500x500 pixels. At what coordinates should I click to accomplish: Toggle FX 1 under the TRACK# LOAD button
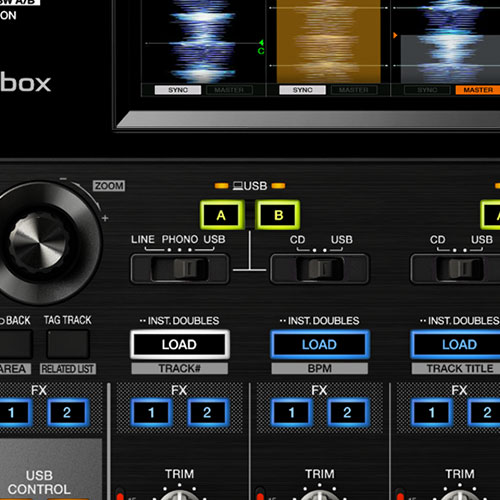[x=151, y=413]
